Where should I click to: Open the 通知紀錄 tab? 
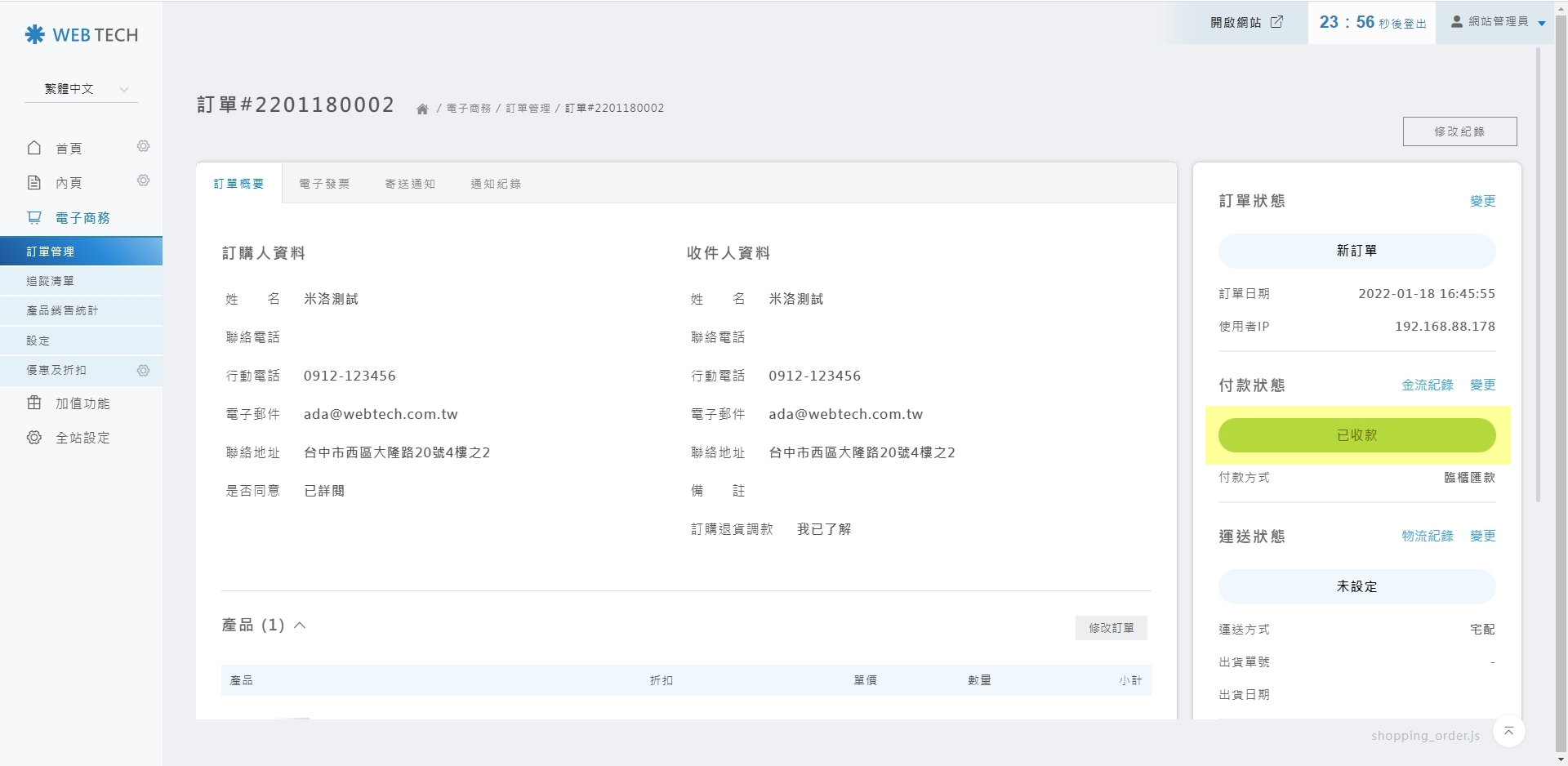[x=496, y=184]
